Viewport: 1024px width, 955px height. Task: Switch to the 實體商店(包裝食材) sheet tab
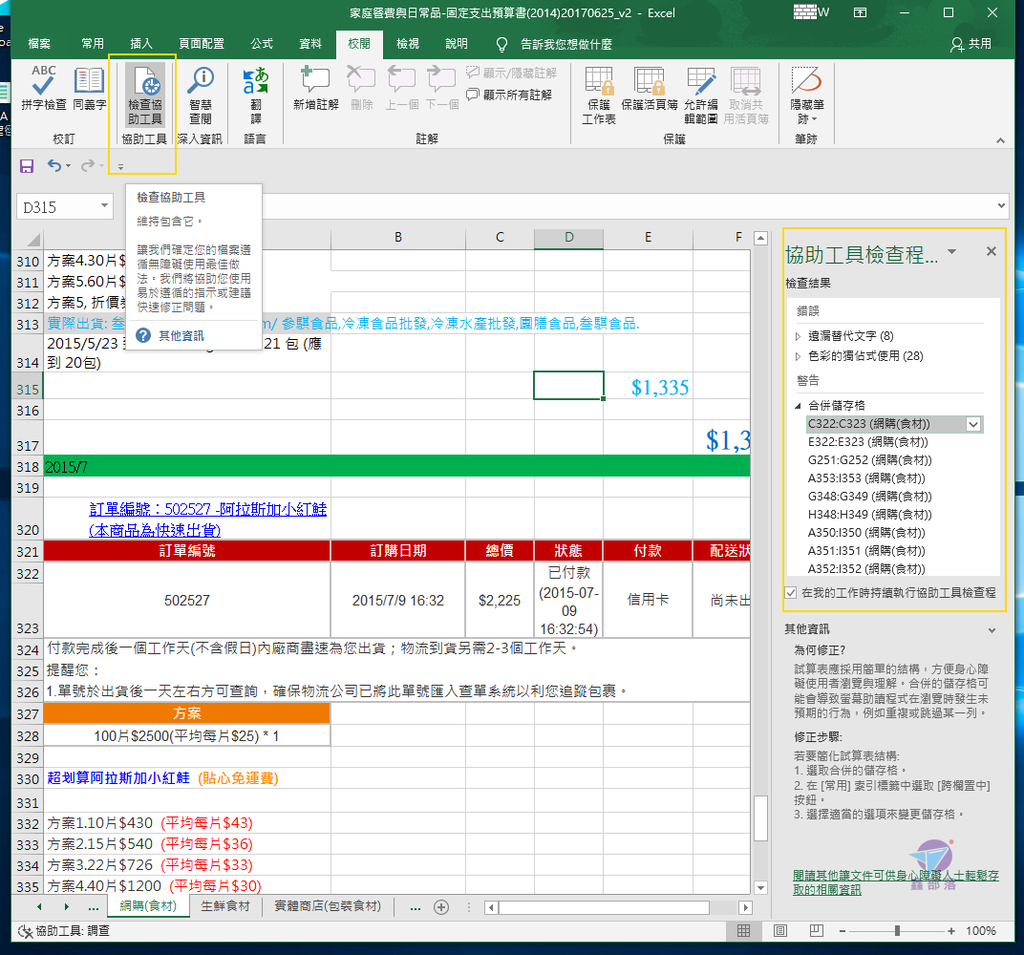[327, 906]
